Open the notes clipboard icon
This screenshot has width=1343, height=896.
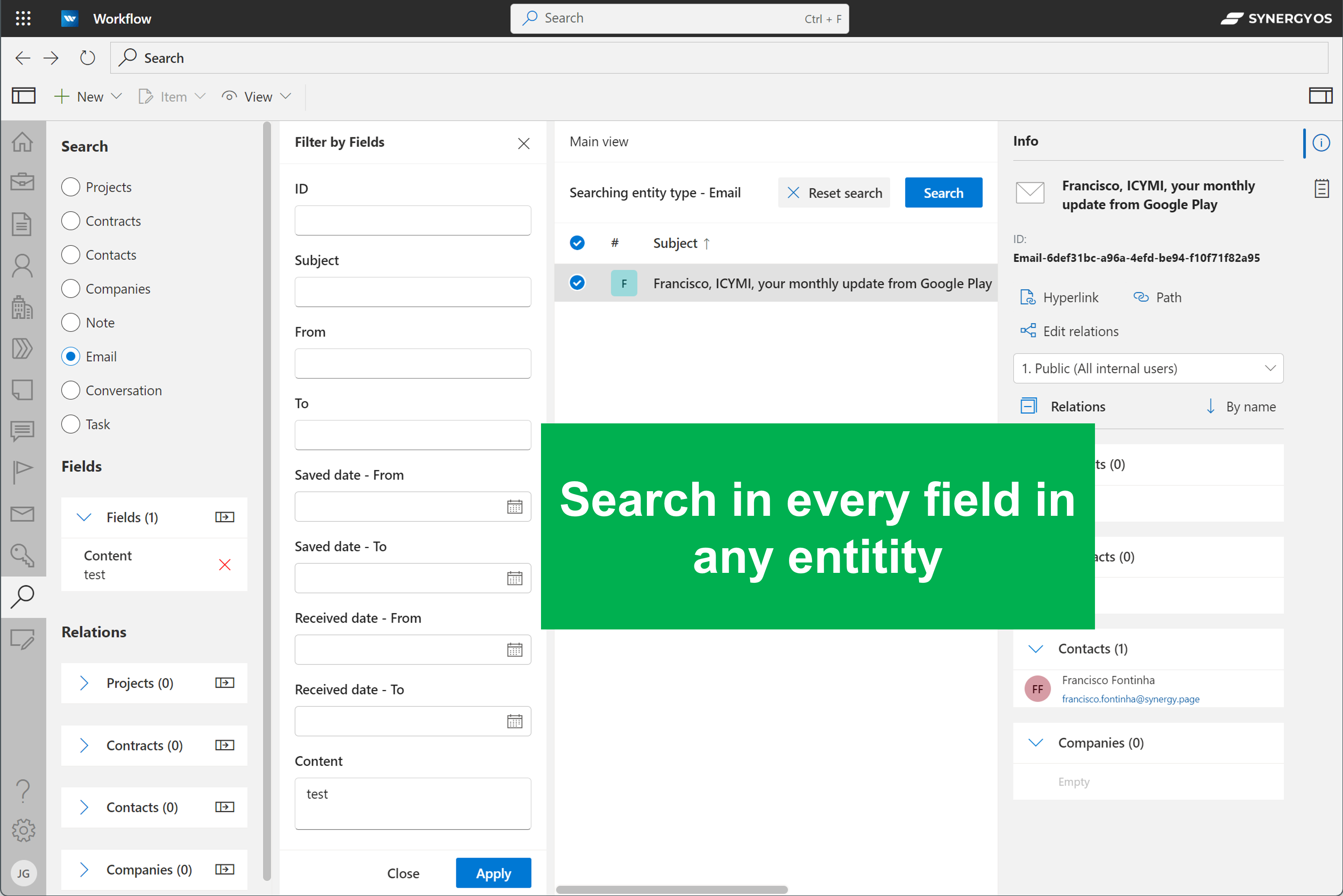(x=1321, y=188)
